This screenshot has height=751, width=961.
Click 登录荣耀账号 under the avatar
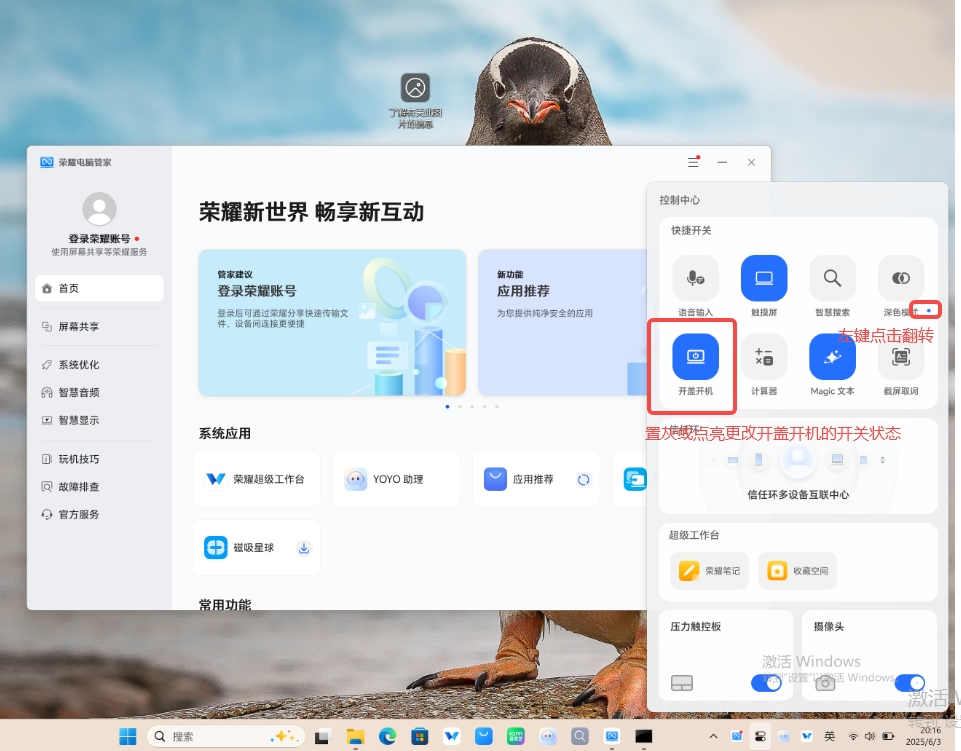[x=98, y=239]
